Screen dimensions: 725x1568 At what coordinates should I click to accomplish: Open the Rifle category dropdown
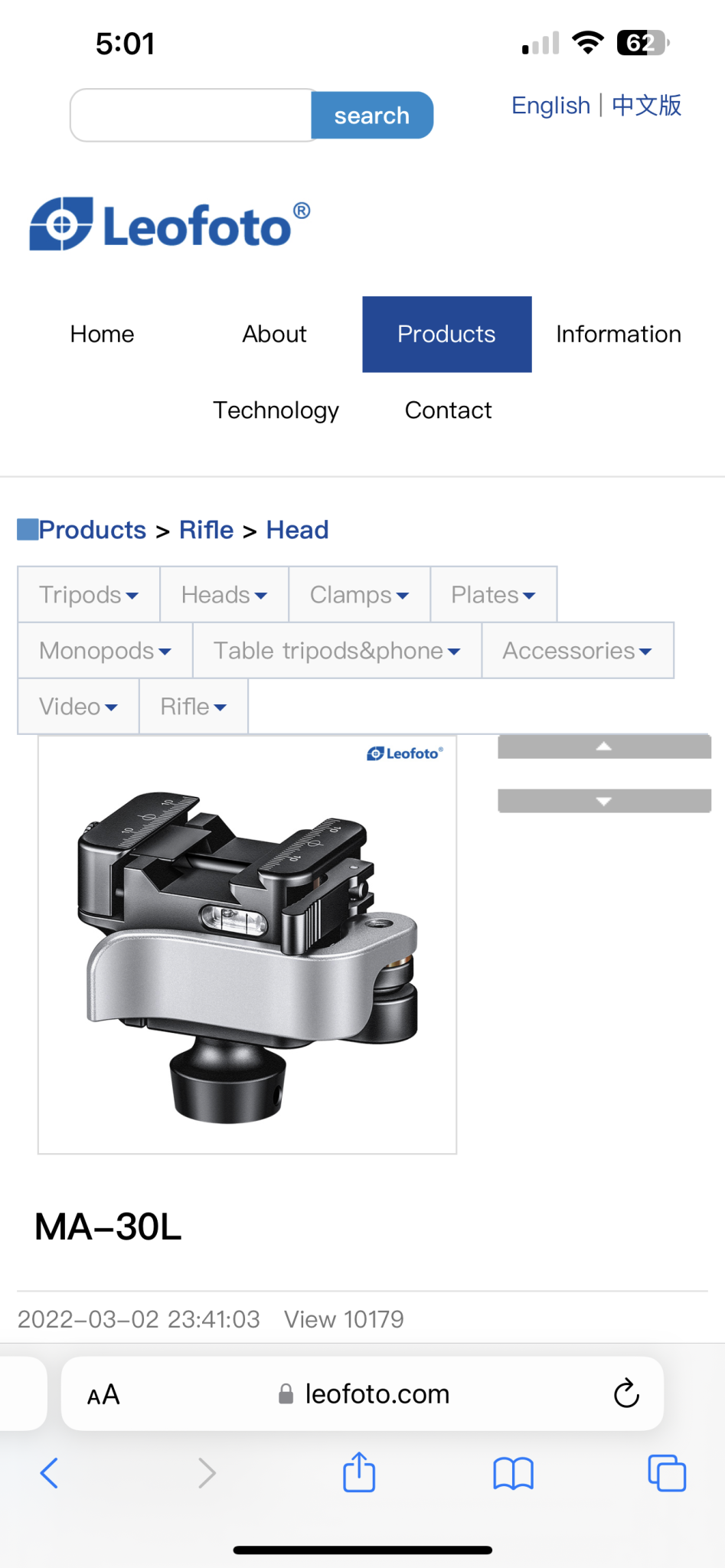pyautogui.click(x=194, y=707)
